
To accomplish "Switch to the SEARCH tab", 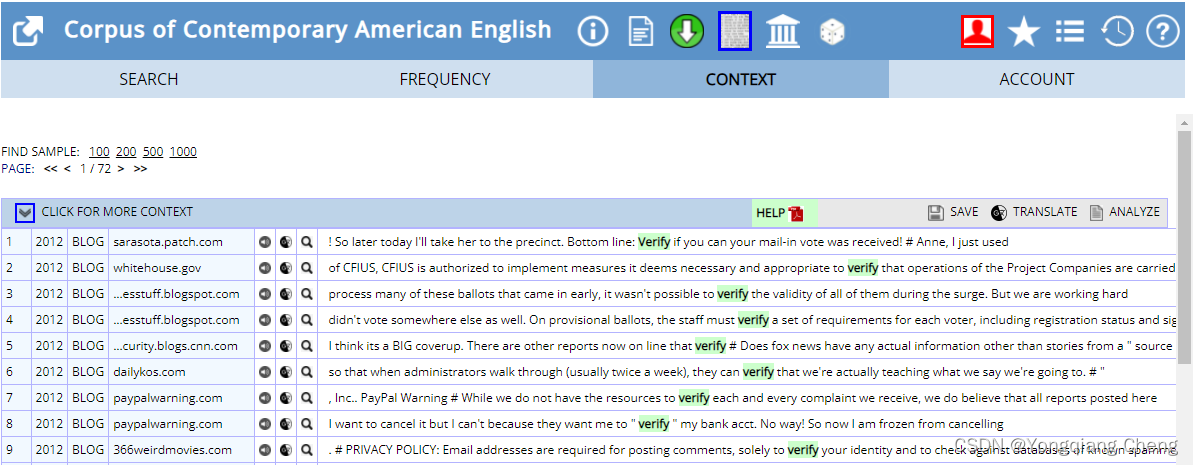I will pos(148,79).
